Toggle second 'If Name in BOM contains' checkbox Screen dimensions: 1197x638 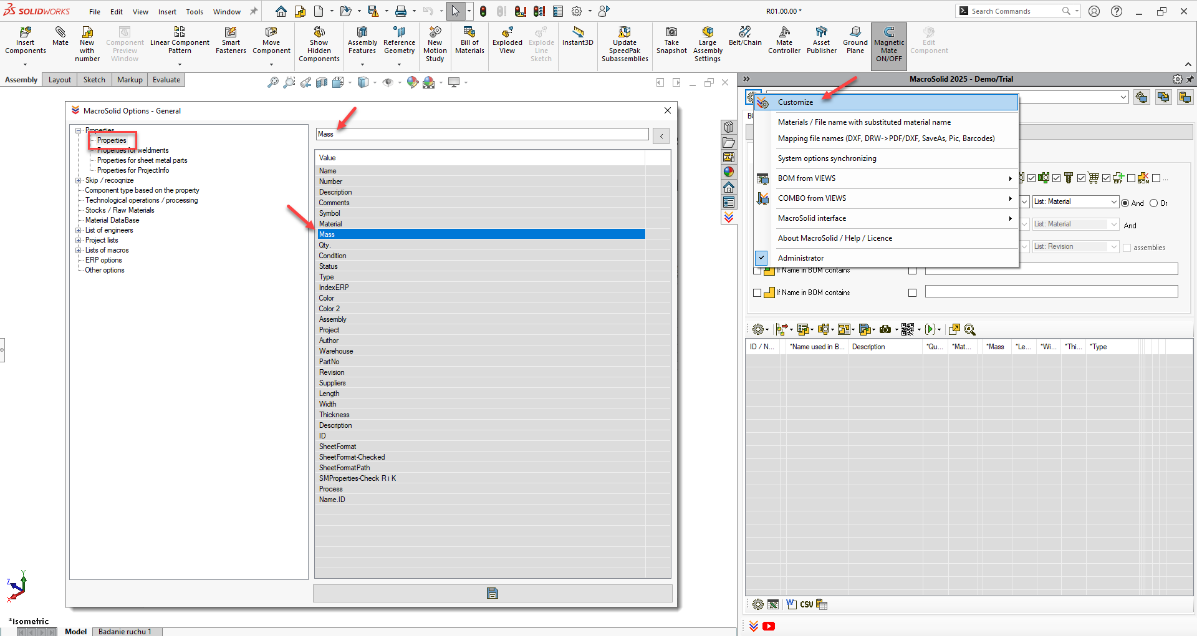tap(757, 292)
